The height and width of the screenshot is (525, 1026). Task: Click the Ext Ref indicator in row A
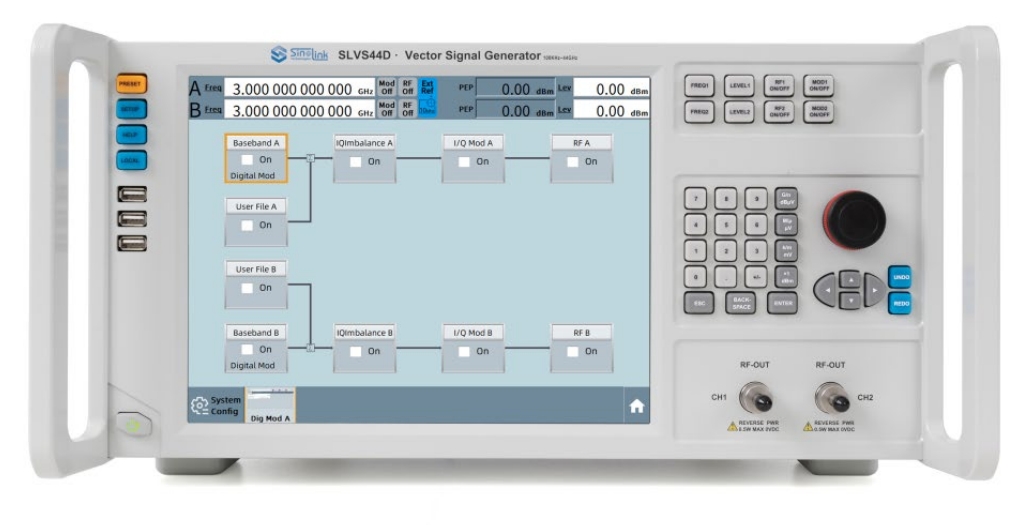click(427, 87)
